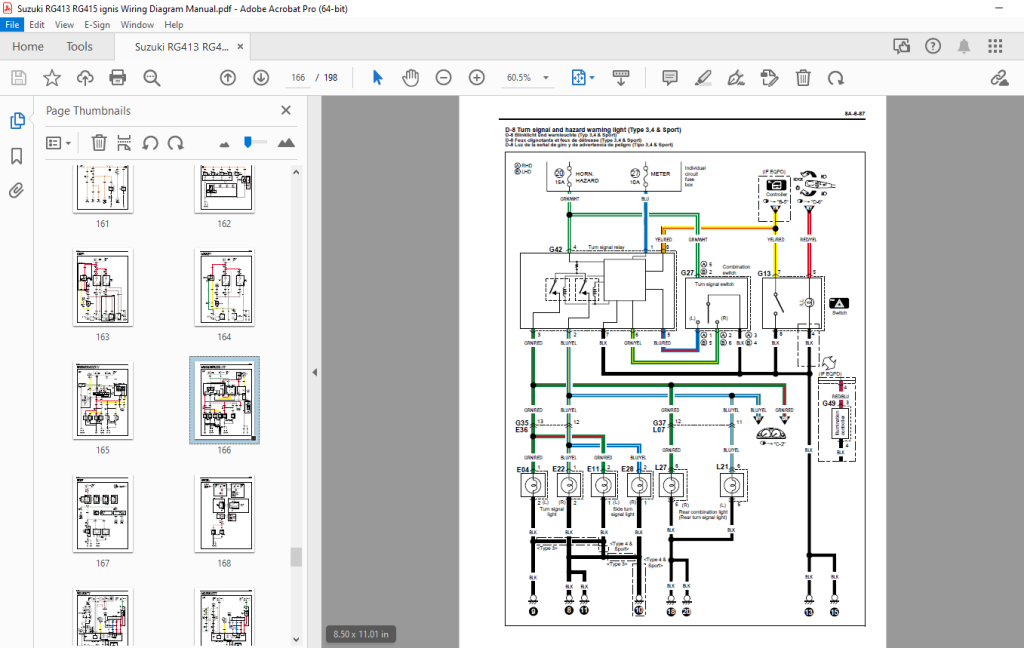Select page 166 thumbnail
The image size is (1024, 648).
[224, 400]
